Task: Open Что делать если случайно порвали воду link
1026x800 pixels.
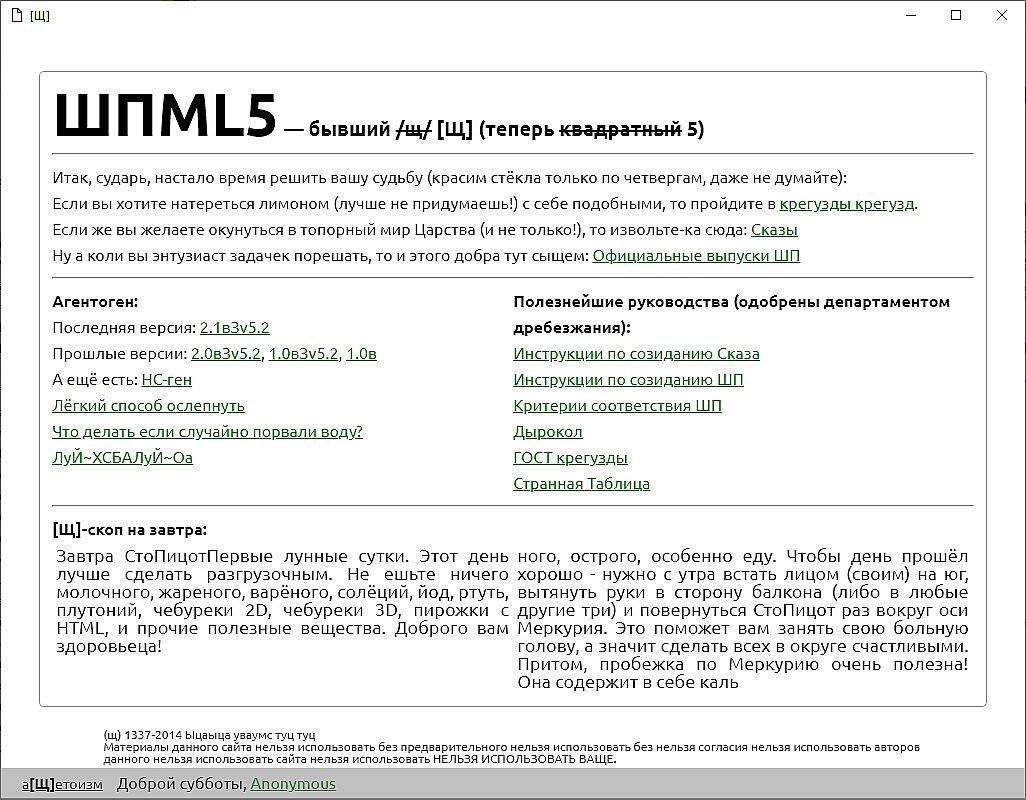Action: 207,432
